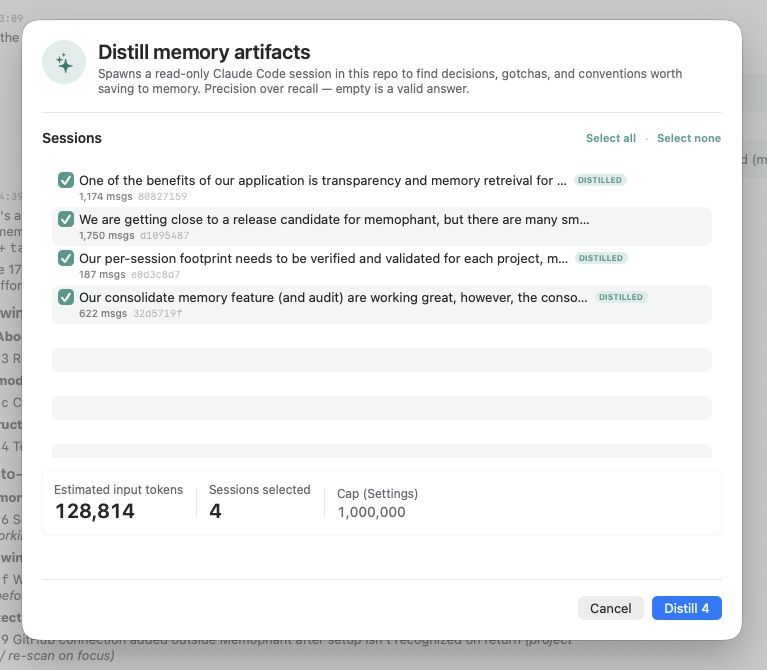Click the '1,174 msgs' count
This screenshot has height=670, width=767.
click(106, 197)
